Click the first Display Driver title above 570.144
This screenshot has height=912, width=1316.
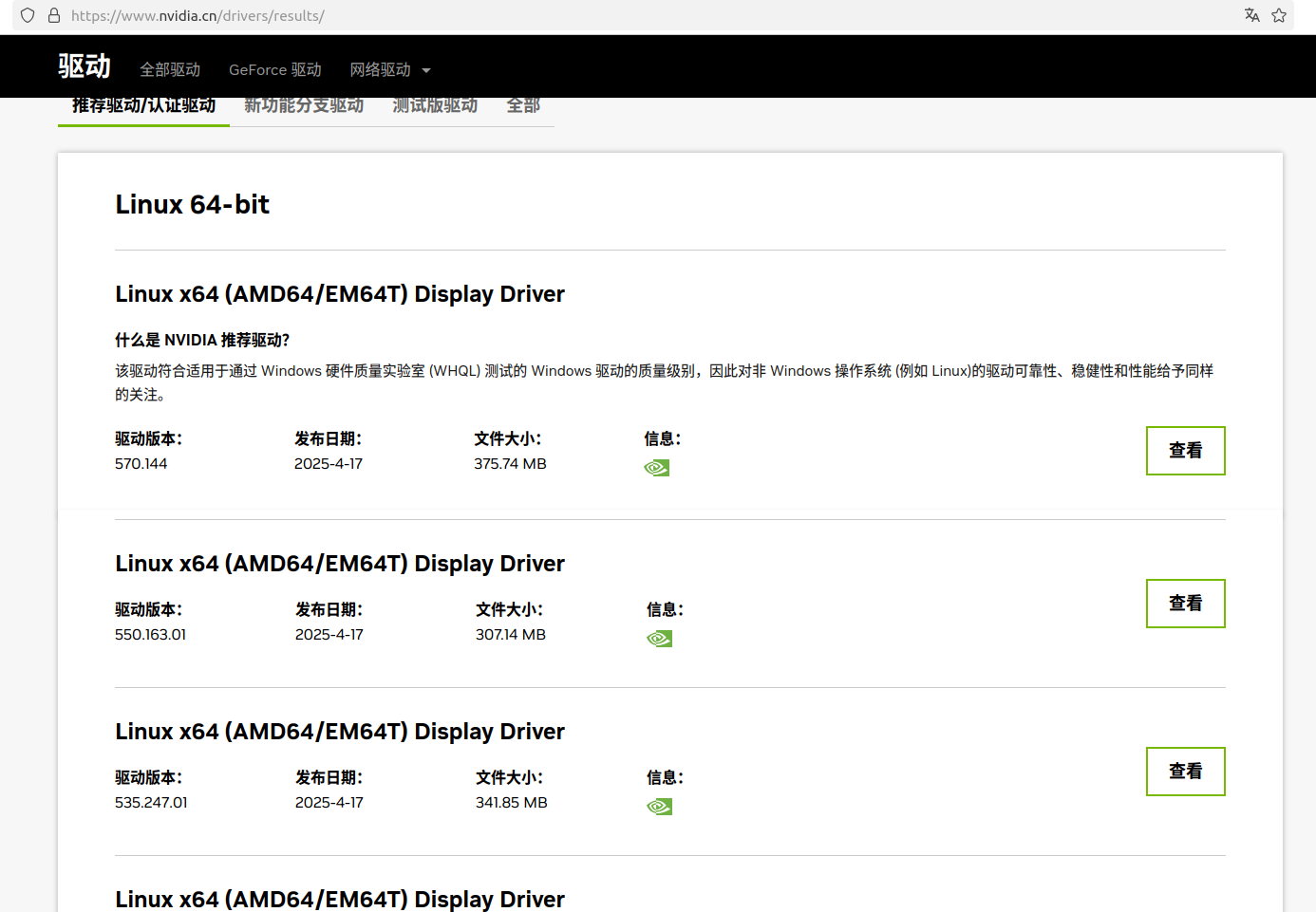(340, 294)
